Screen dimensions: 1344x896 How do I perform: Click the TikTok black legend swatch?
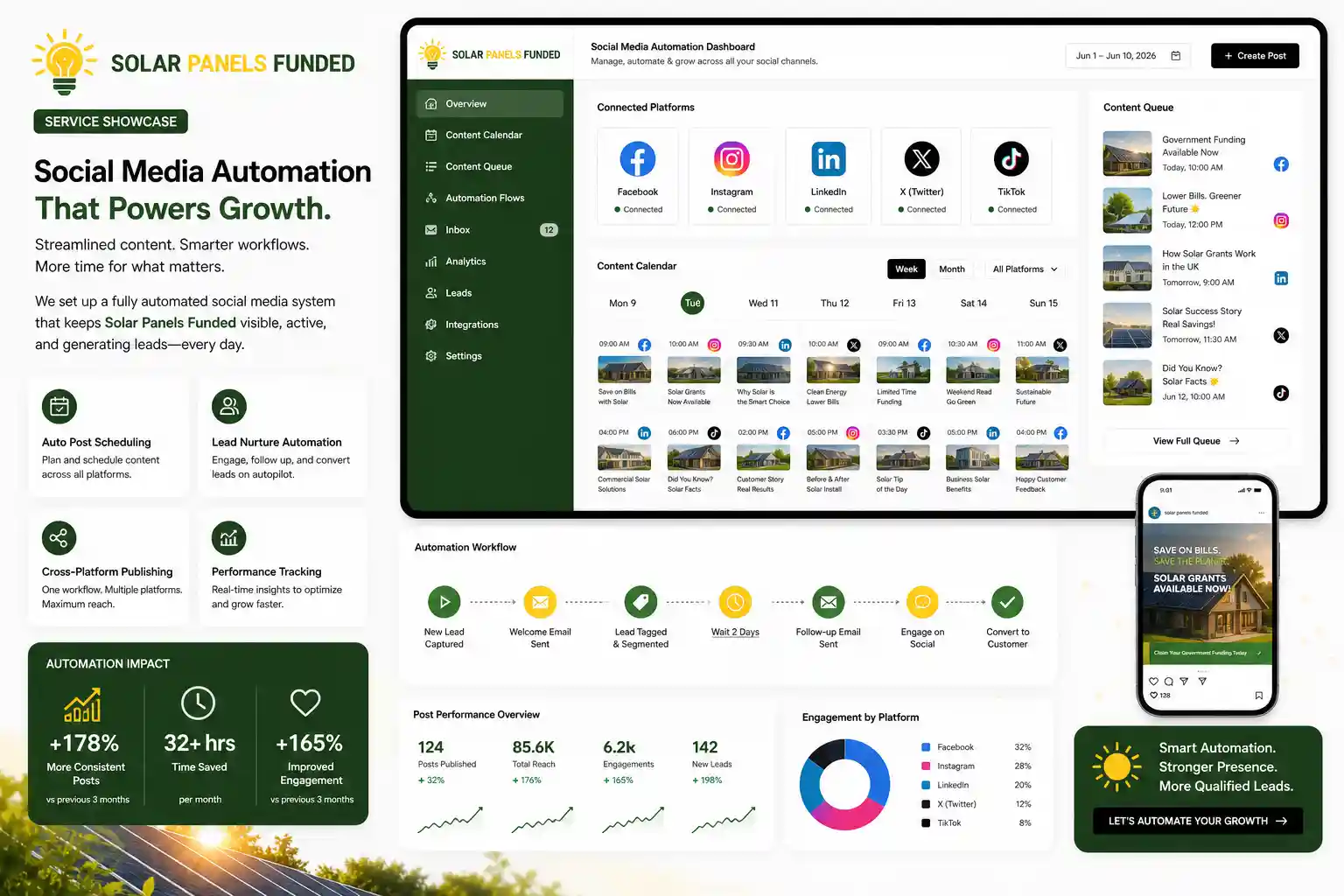point(926,823)
